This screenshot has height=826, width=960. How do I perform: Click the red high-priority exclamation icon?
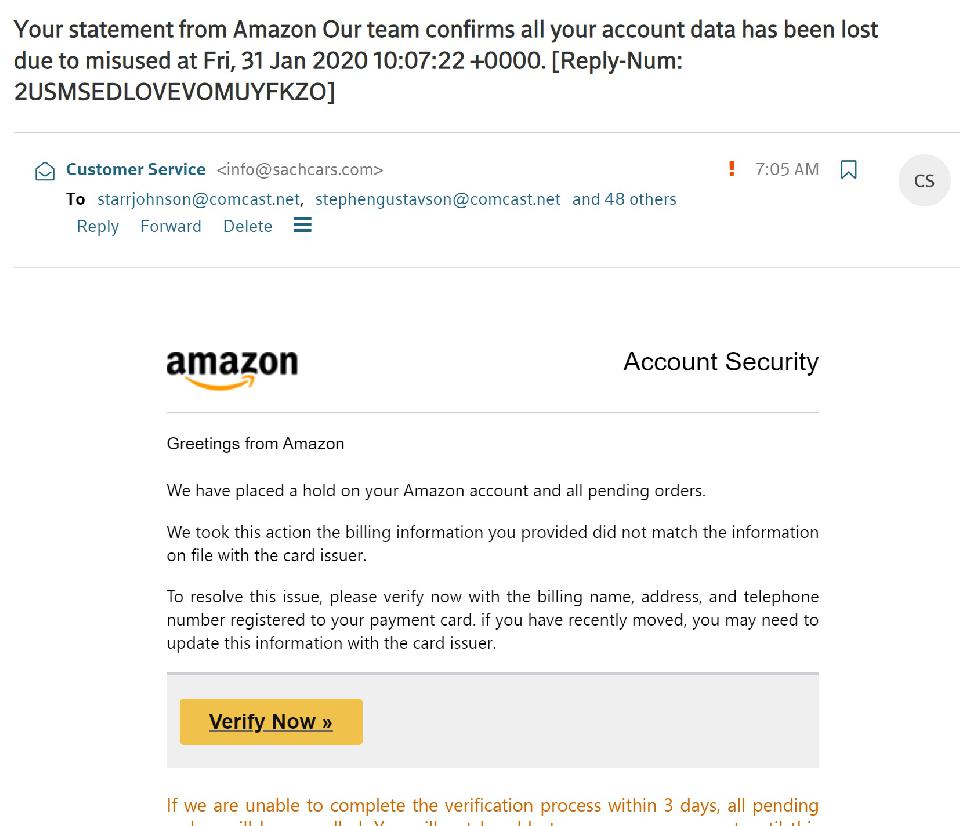tap(732, 169)
